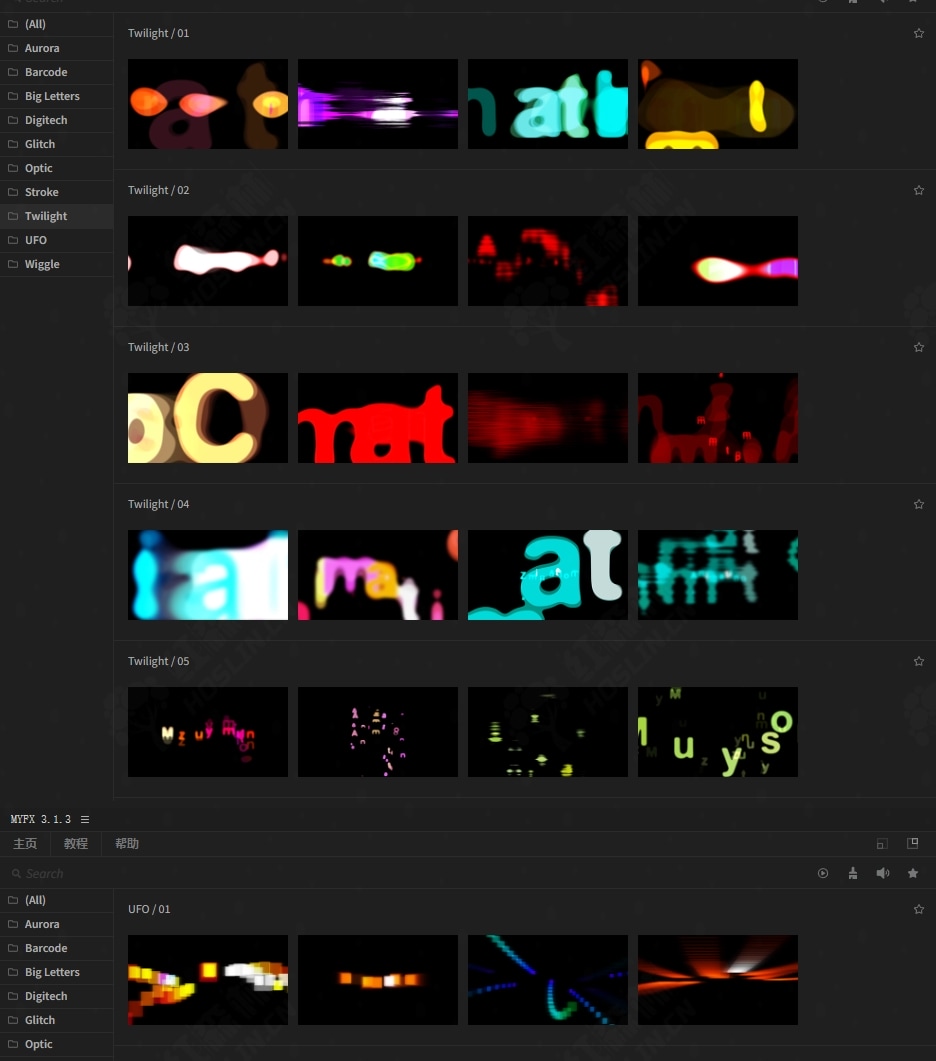The image size is (936, 1061).
Task: Open the orange squares UFO / 01 thumbnail
Action: point(378,980)
